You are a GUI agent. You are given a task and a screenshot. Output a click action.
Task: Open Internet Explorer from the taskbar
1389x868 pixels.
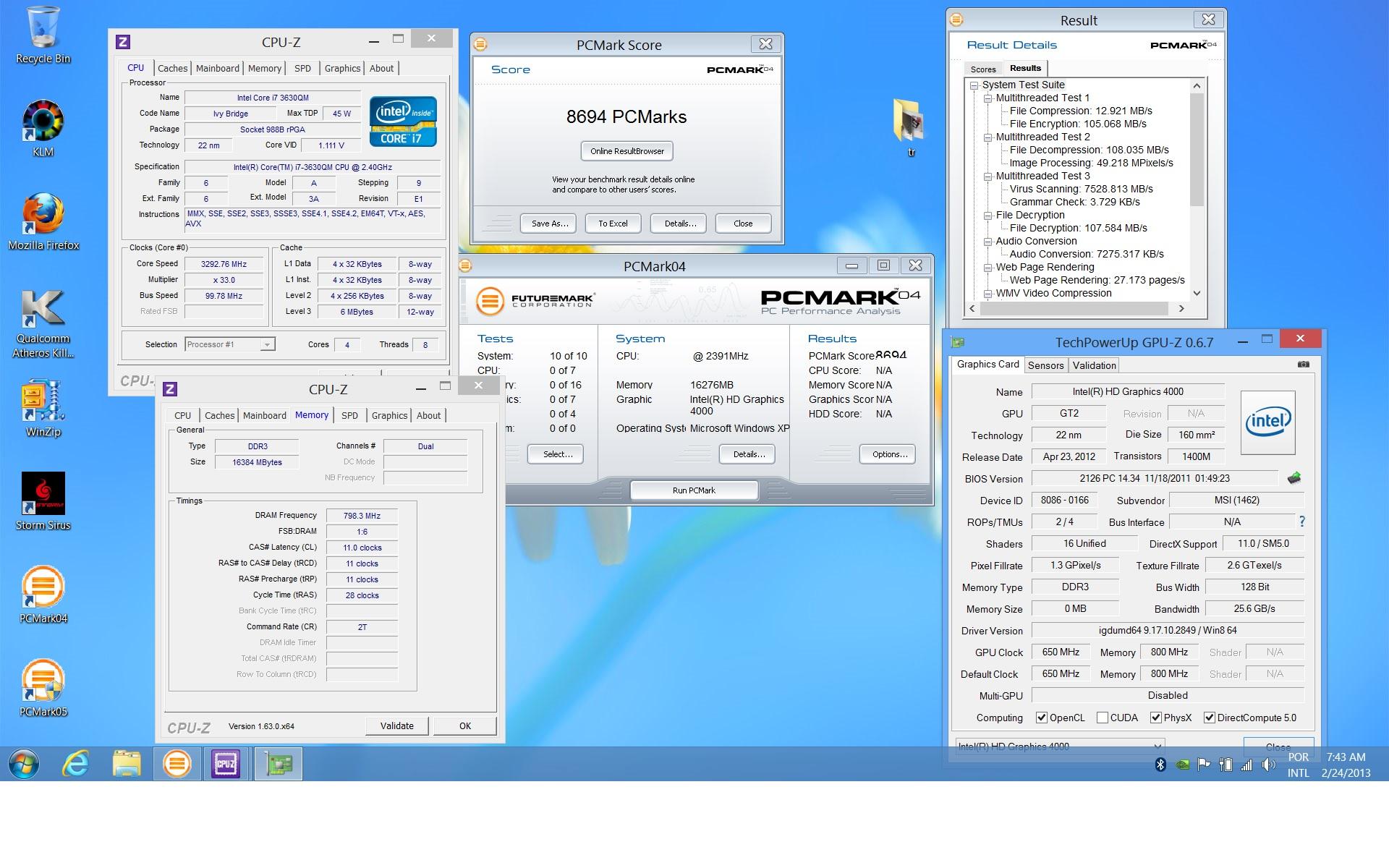75,764
